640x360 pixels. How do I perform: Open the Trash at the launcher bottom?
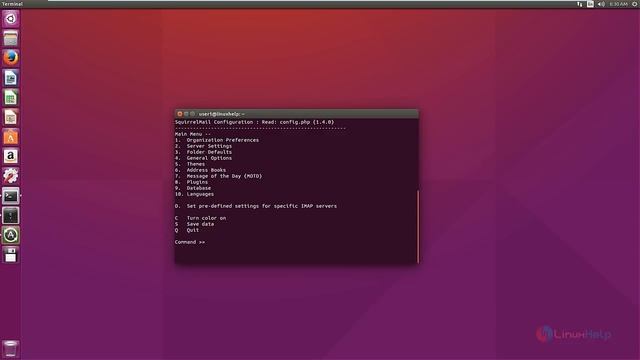(x=11, y=349)
